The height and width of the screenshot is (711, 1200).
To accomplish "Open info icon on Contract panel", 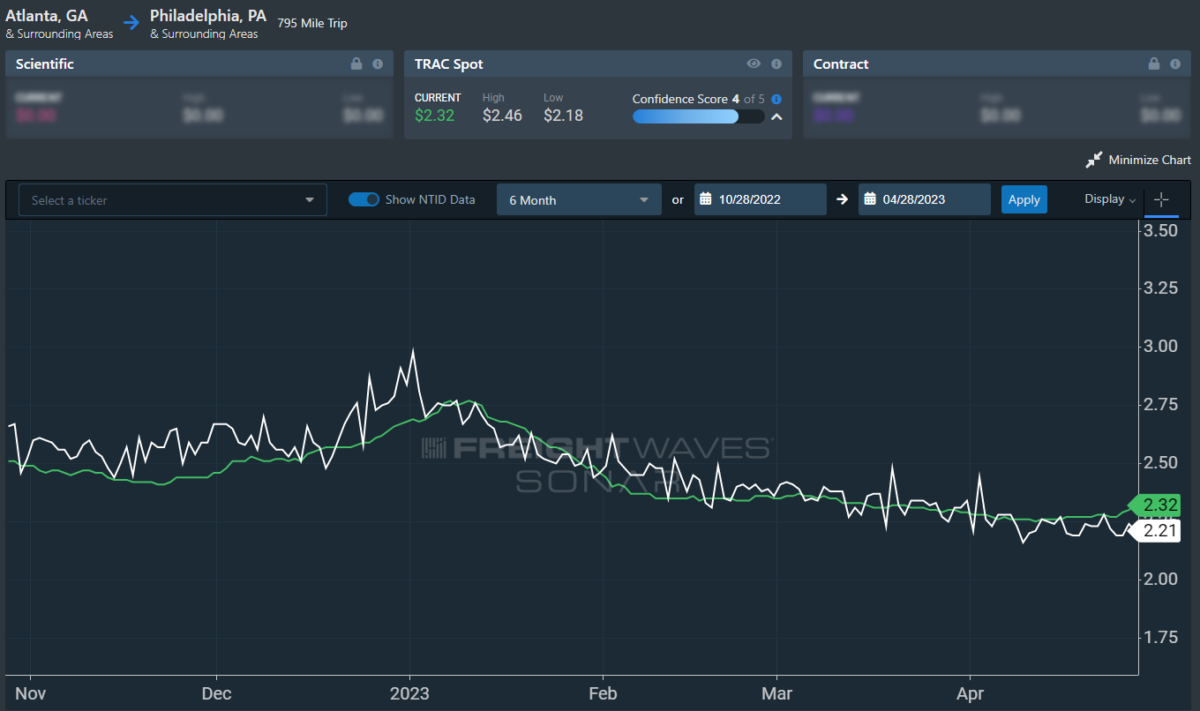I will tap(1175, 64).
